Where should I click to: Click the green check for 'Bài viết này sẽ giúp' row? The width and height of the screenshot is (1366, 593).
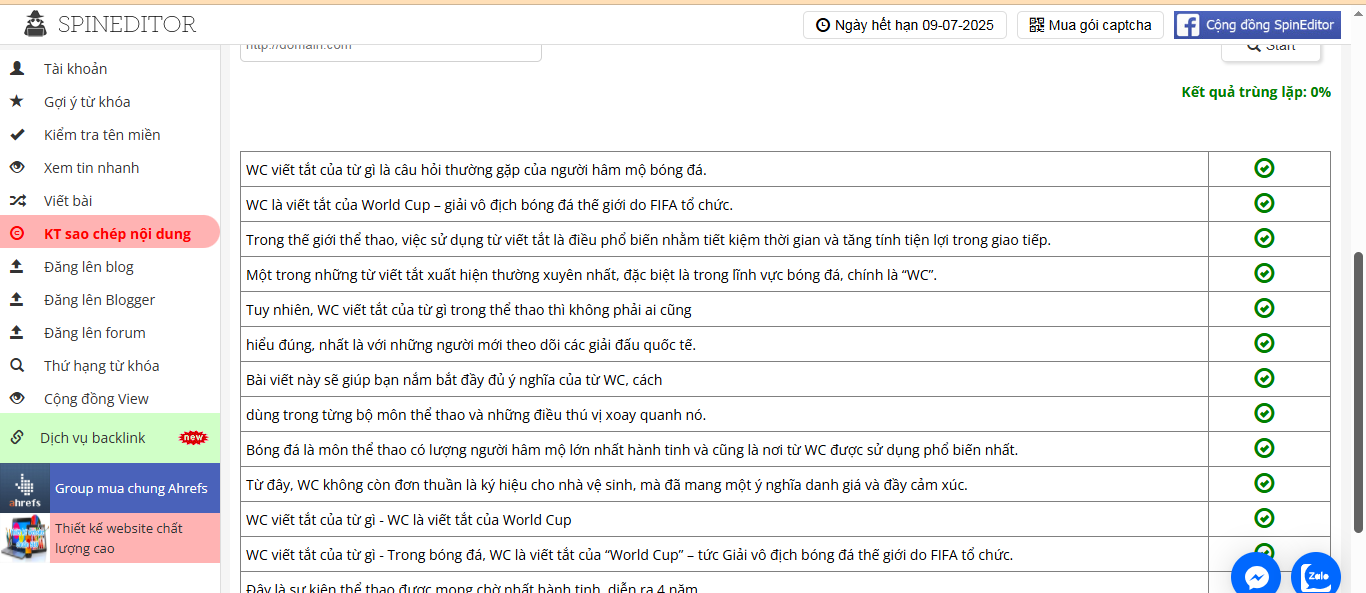1264,378
